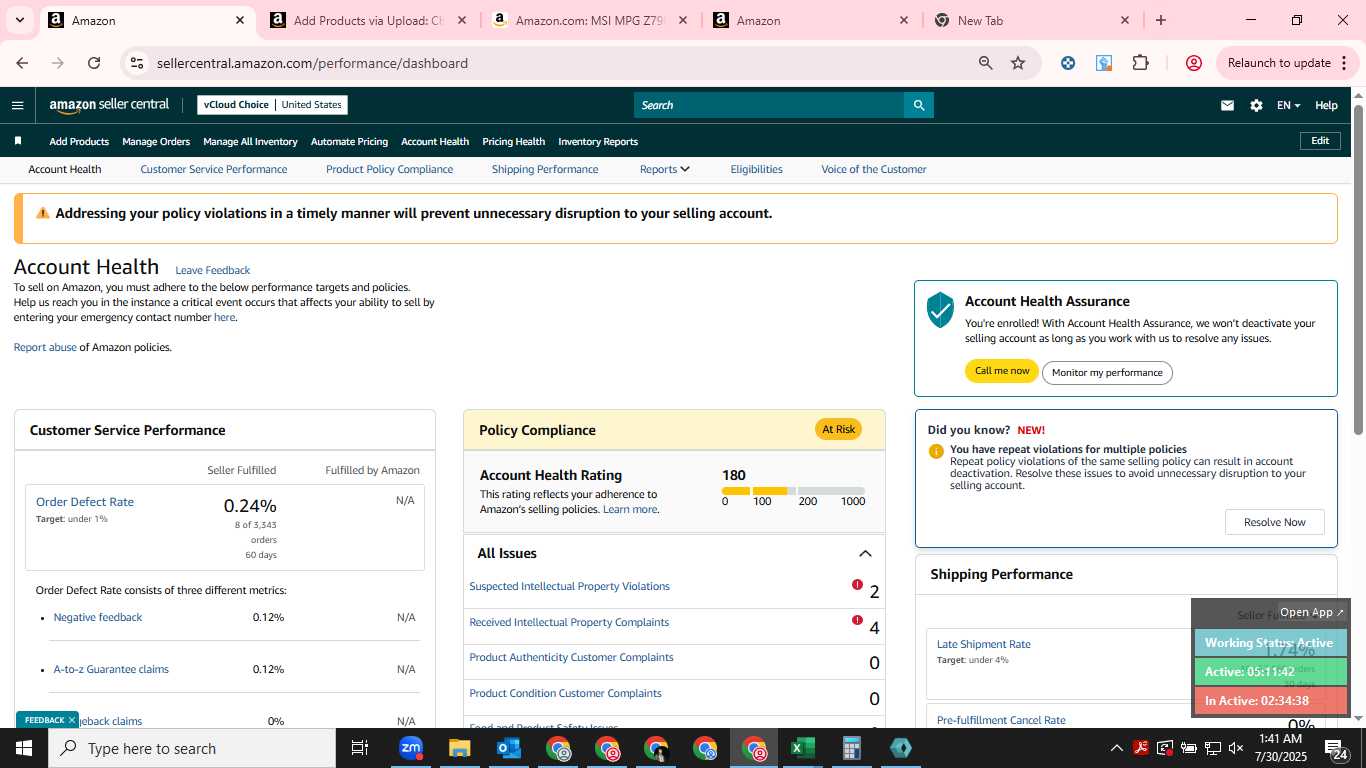1366x768 pixels.
Task: Open Voice of the Customer tab
Action: click(x=874, y=169)
